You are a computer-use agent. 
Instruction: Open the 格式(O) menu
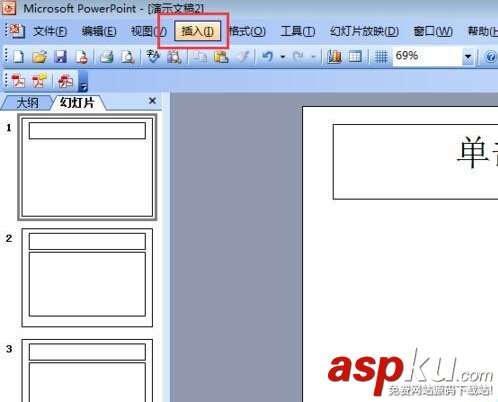tap(247, 31)
